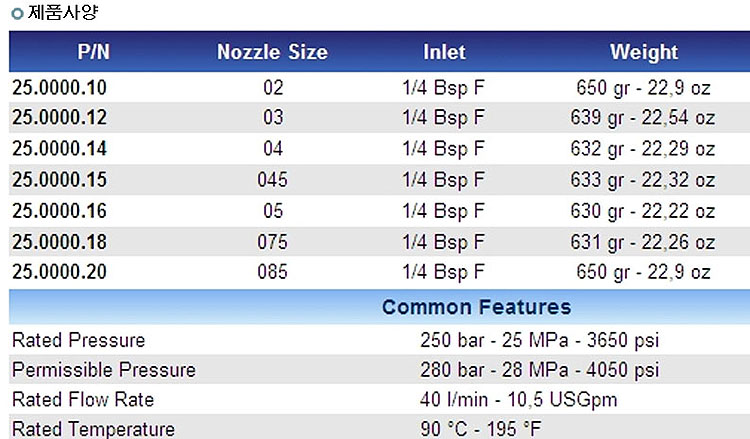750x439 pixels.
Task: Click part number 25.0000.14
Action: tap(59, 149)
